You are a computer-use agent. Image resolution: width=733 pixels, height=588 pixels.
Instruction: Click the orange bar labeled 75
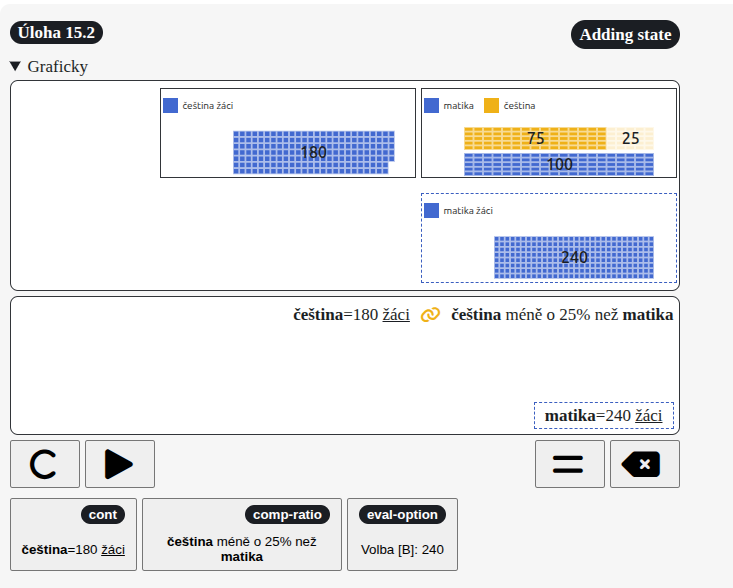click(535, 138)
